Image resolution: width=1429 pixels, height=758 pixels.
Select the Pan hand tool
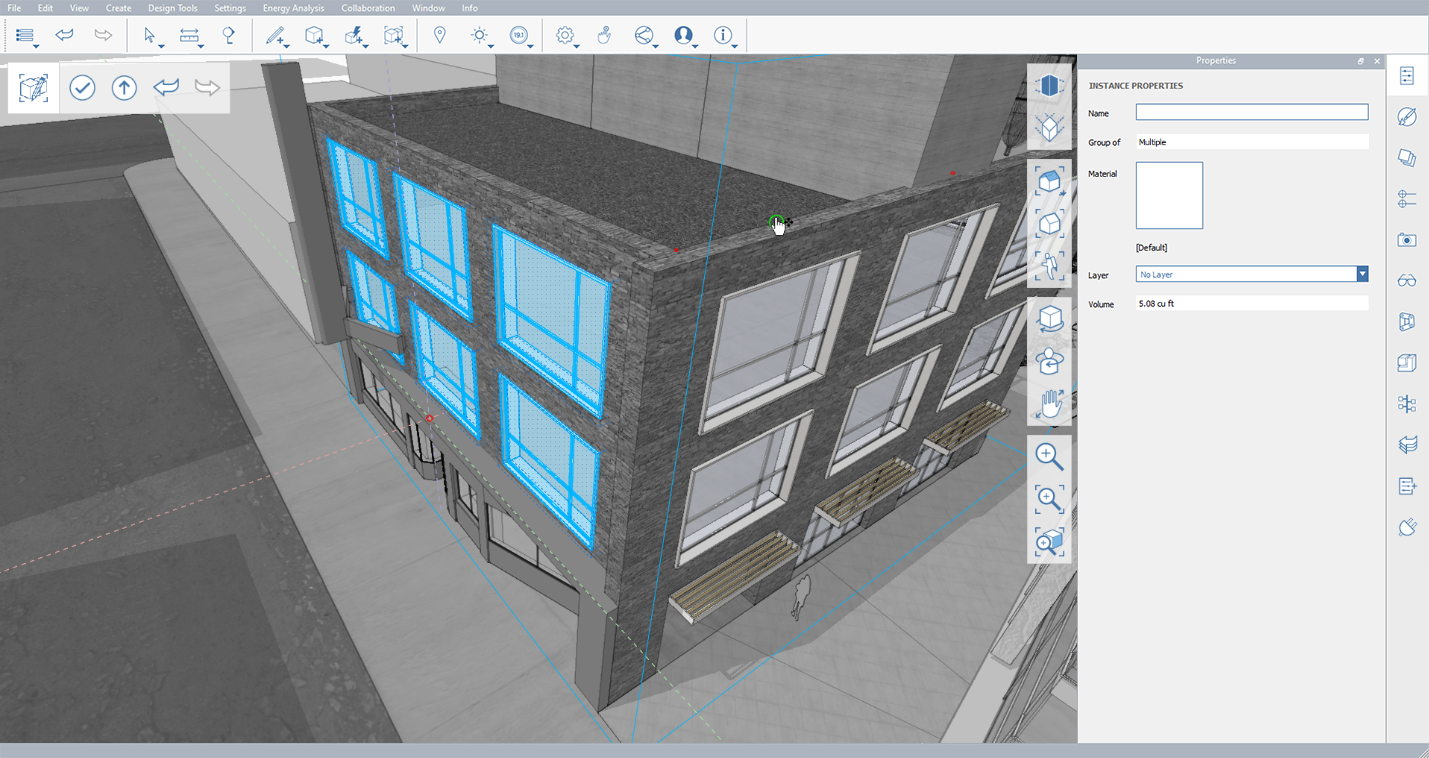tap(1049, 404)
